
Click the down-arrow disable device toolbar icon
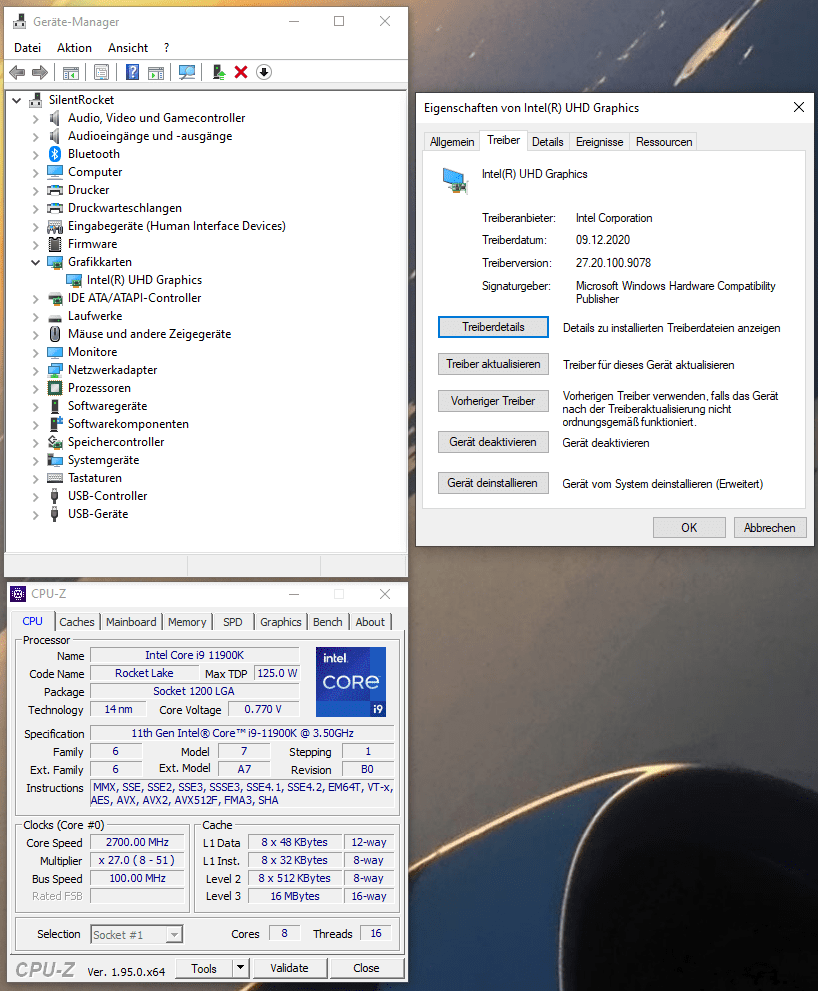264,72
